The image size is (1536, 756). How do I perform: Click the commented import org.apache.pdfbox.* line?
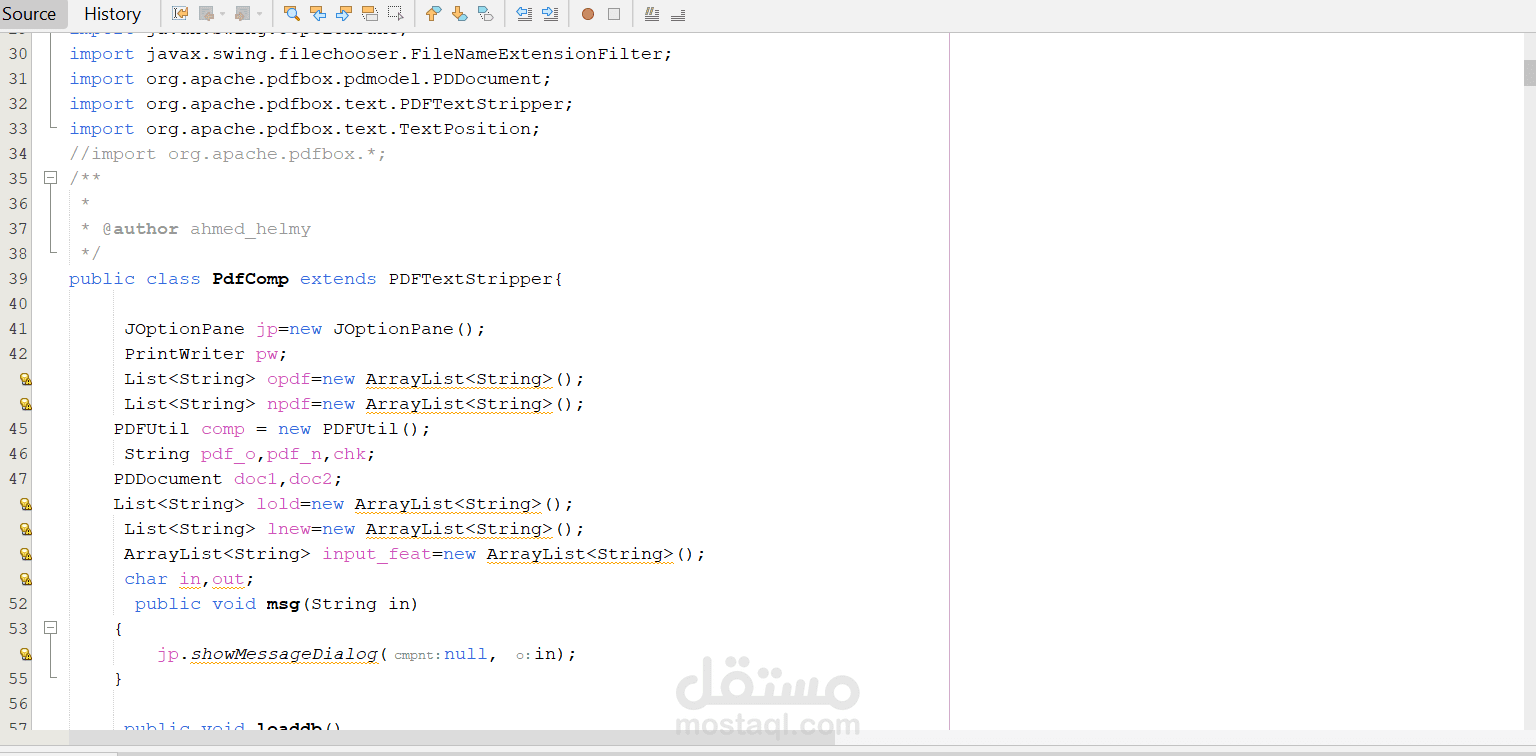click(227, 154)
